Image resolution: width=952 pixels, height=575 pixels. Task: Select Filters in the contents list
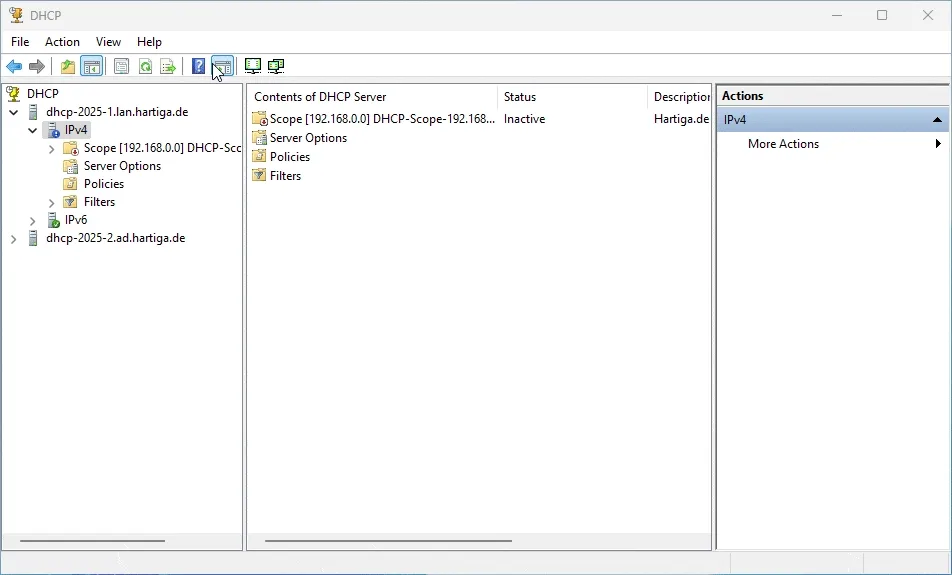click(285, 175)
